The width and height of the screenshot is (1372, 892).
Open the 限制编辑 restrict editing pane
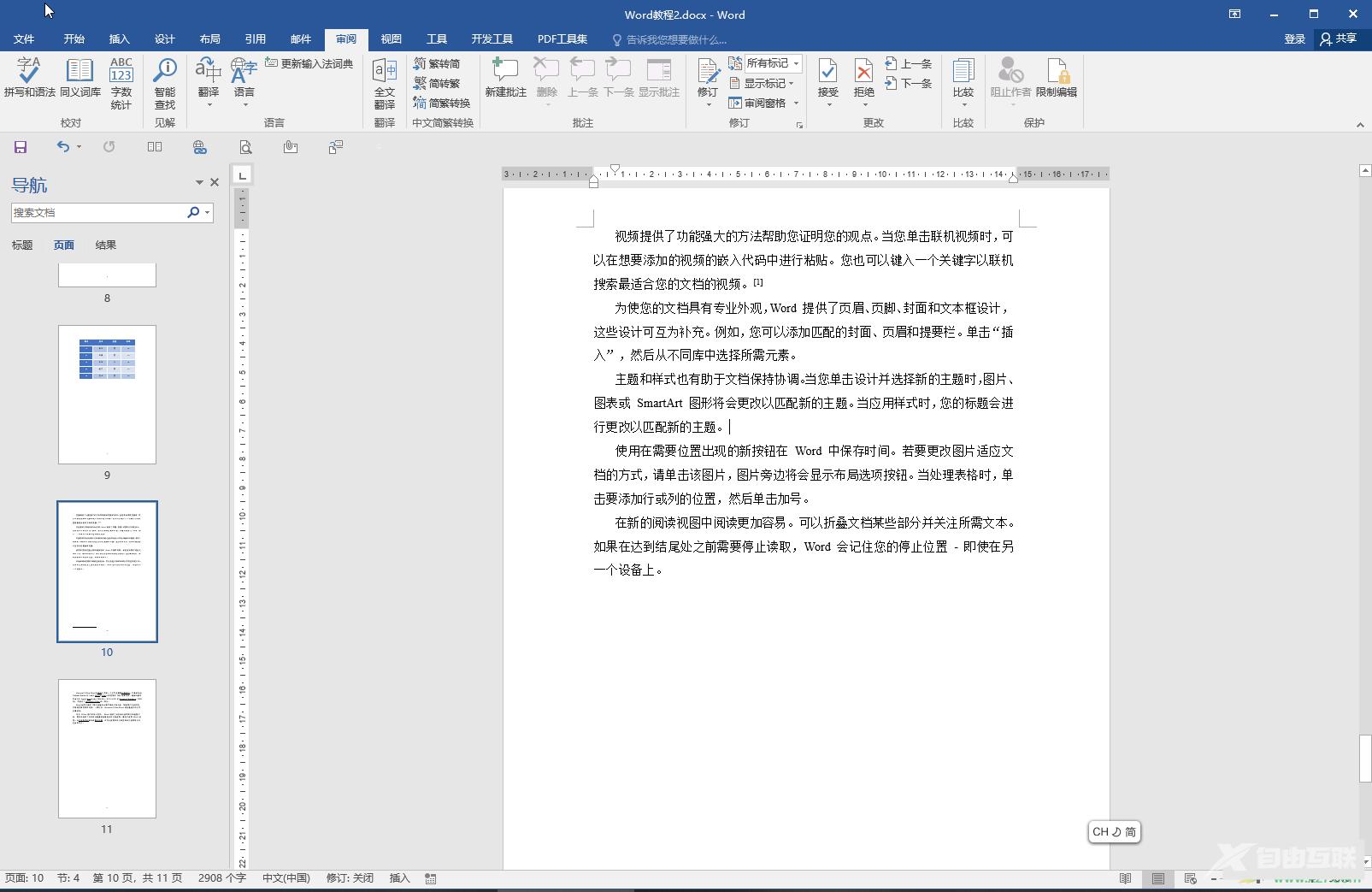[x=1057, y=78]
